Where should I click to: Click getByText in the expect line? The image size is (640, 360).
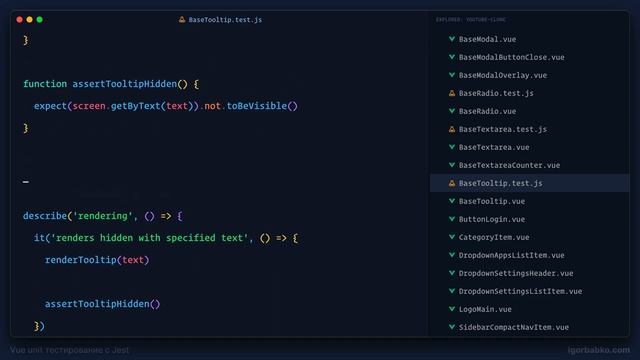click(x=136, y=106)
